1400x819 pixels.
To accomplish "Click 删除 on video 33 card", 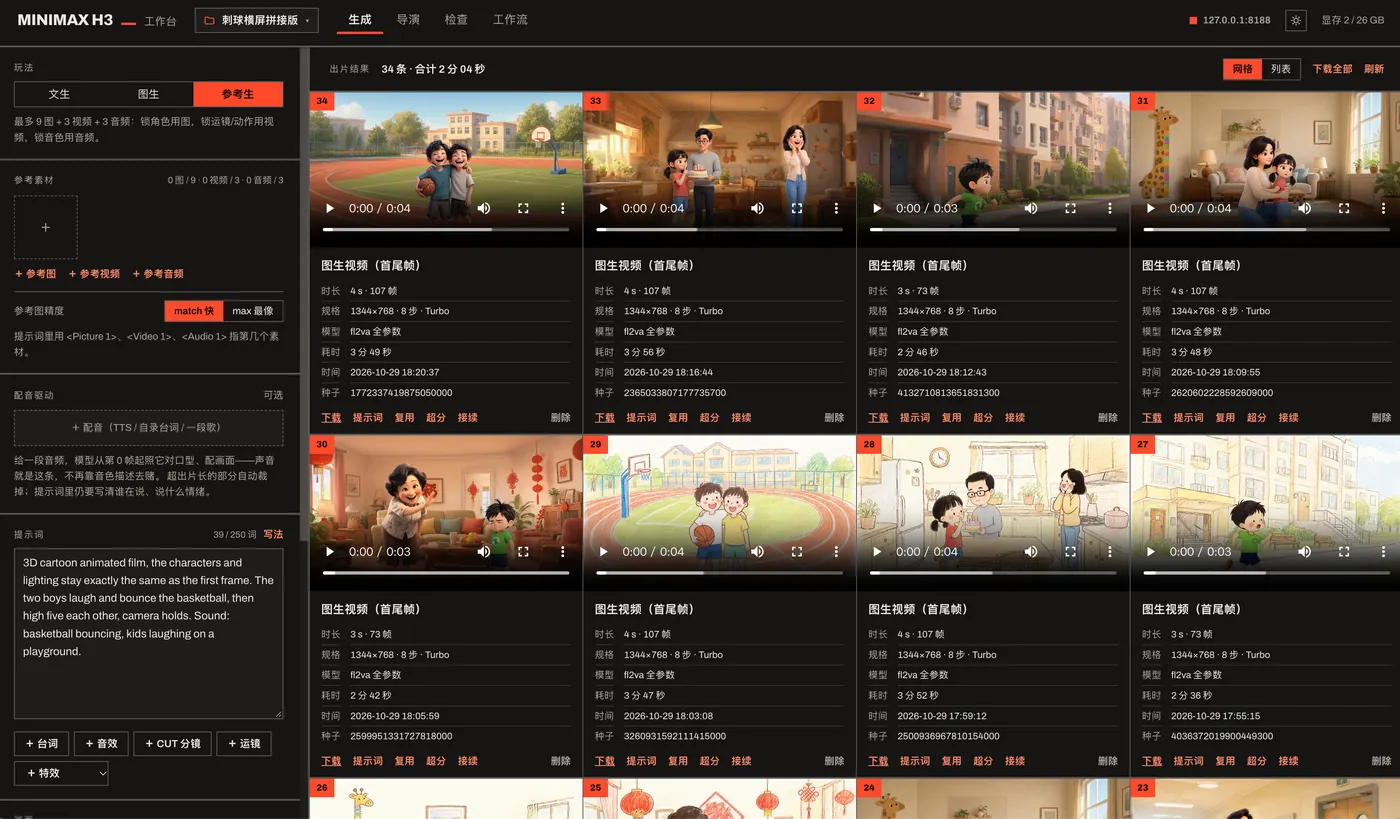I will point(834,418).
